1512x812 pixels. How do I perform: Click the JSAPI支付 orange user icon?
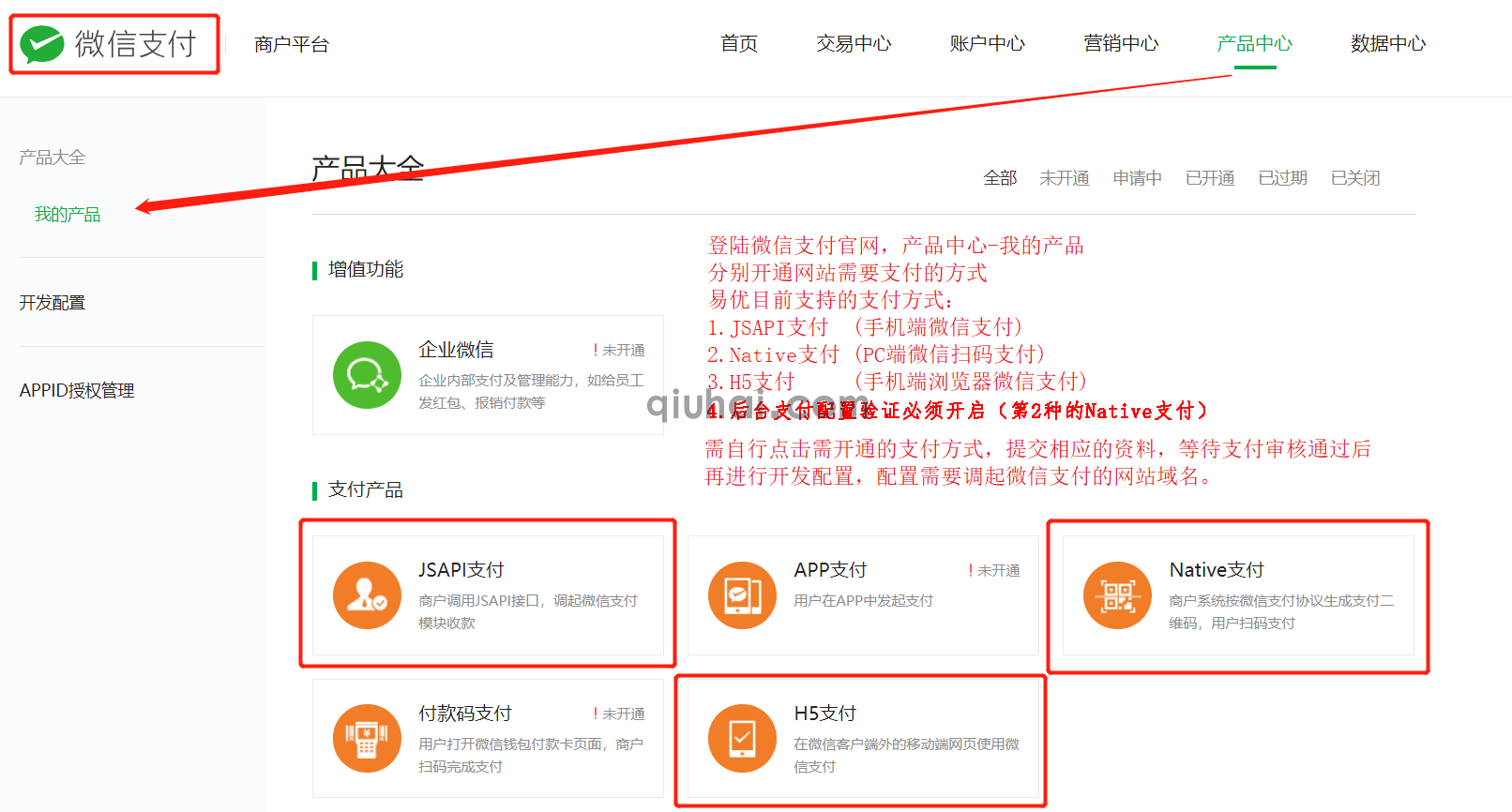point(367,595)
